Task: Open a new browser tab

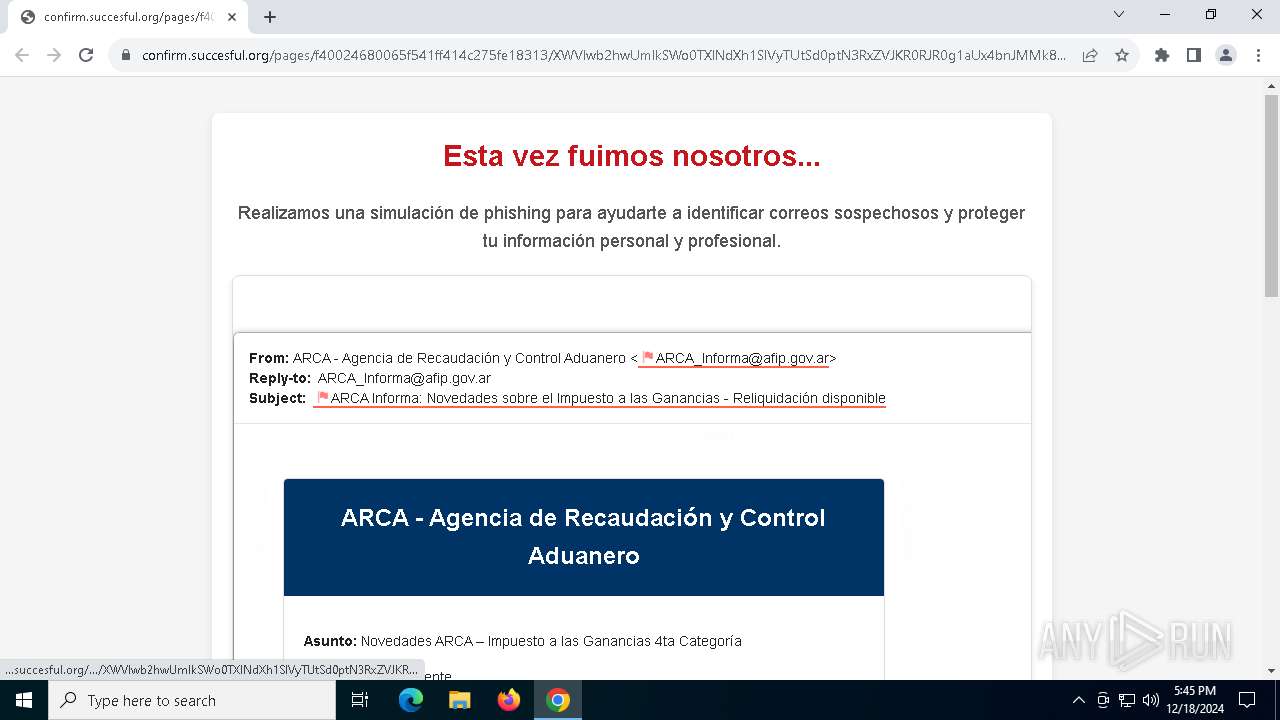Action: (270, 17)
